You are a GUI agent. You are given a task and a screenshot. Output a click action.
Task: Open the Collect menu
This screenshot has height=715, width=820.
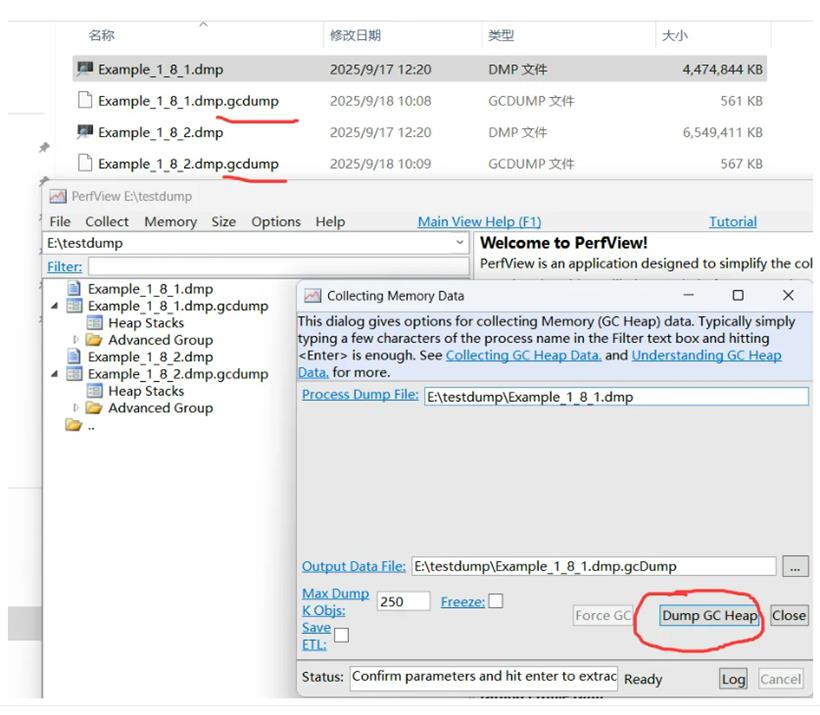[x=107, y=222]
